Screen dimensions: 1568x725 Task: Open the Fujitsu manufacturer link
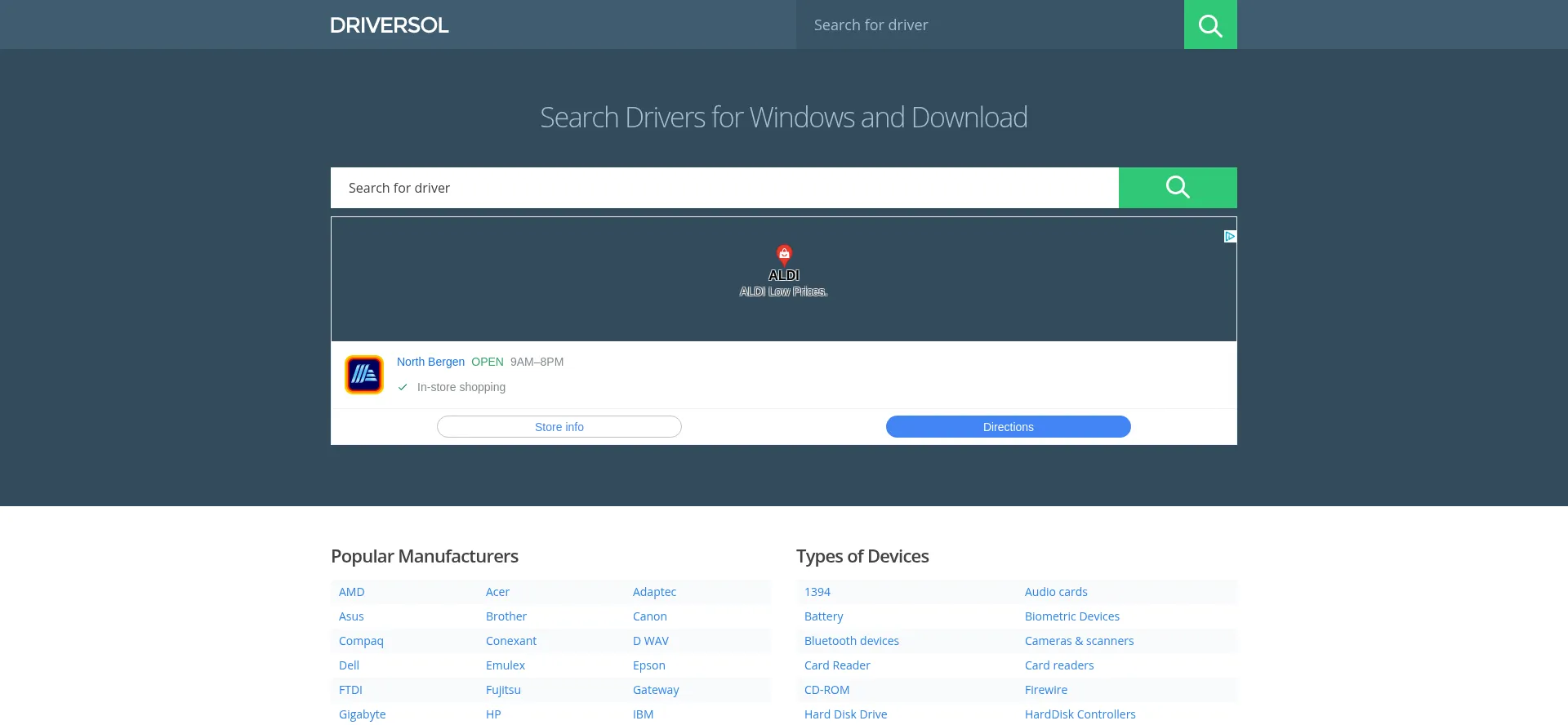click(x=503, y=690)
